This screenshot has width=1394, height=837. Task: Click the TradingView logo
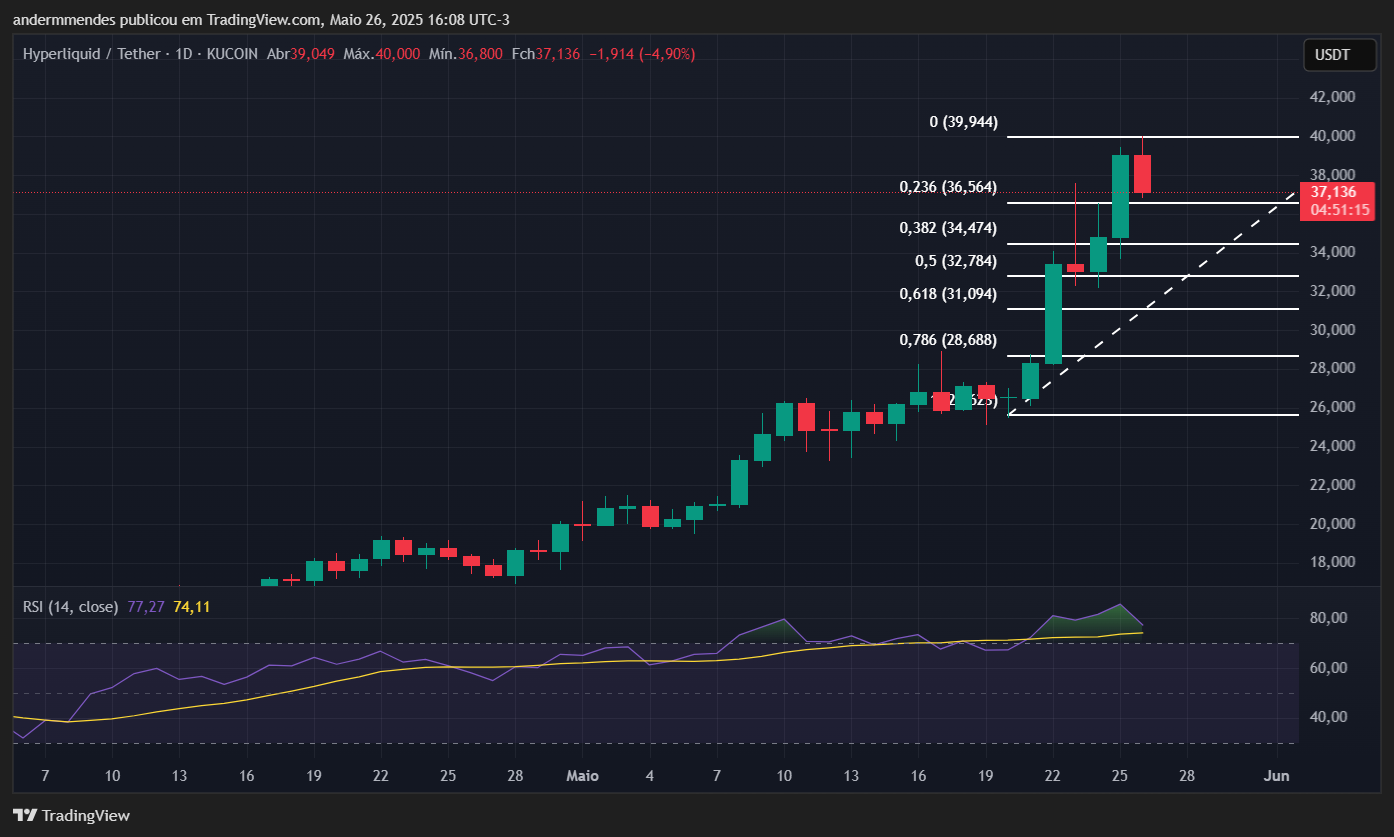tap(71, 815)
